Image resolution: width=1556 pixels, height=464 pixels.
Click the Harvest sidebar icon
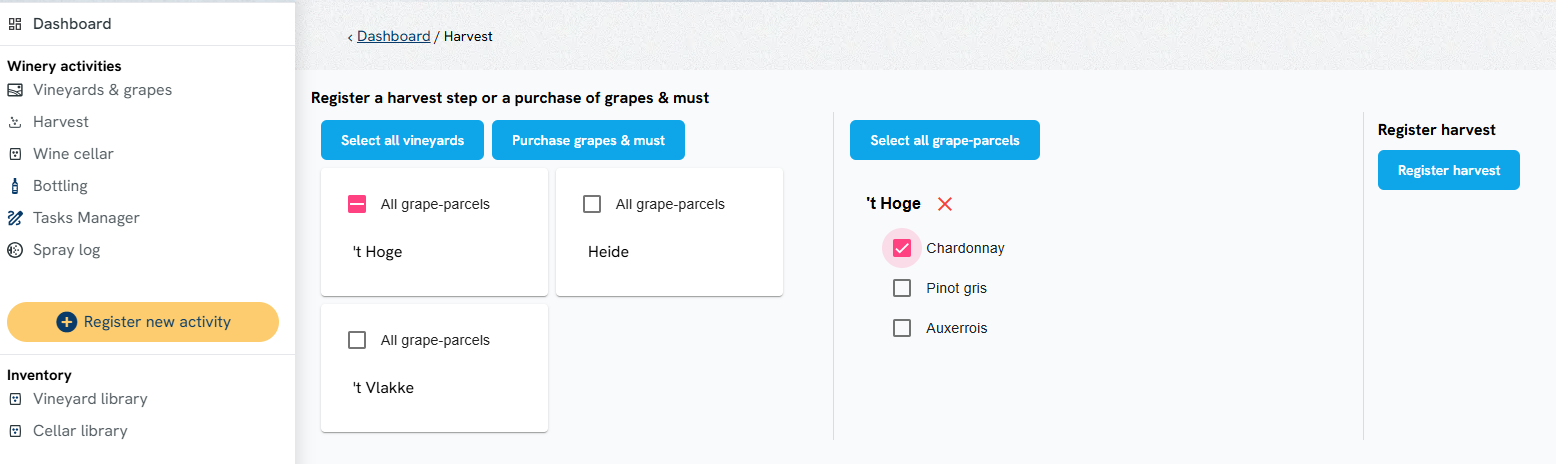pos(15,122)
